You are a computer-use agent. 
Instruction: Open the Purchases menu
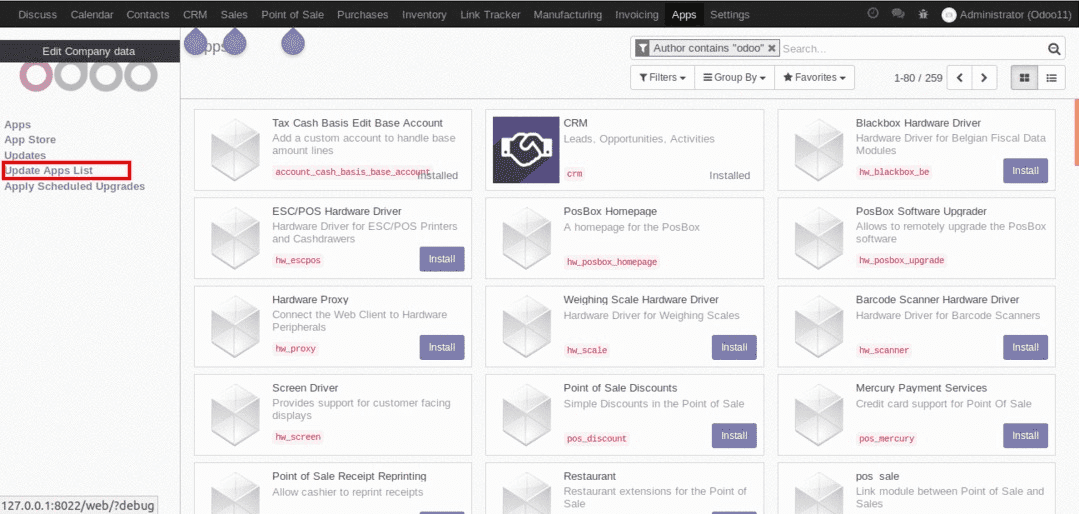(363, 14)
